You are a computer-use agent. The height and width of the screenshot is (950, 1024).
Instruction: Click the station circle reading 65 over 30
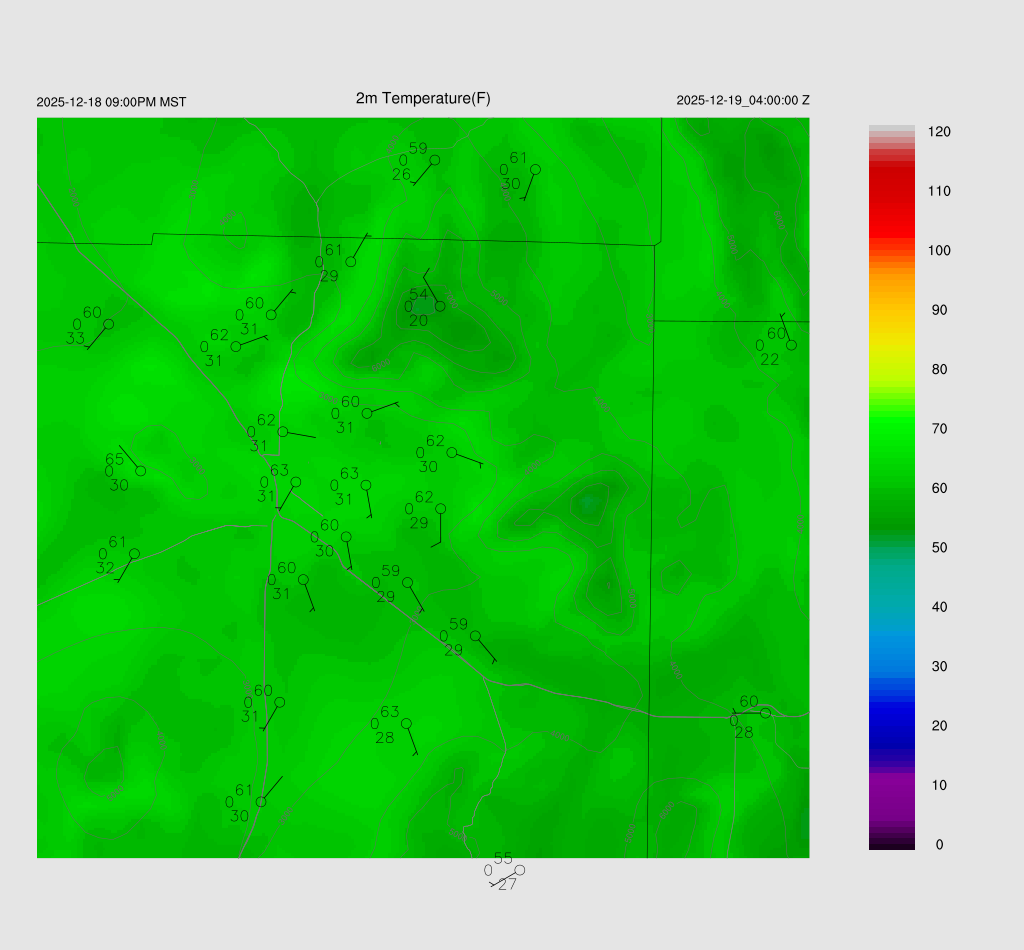[141, 471]
